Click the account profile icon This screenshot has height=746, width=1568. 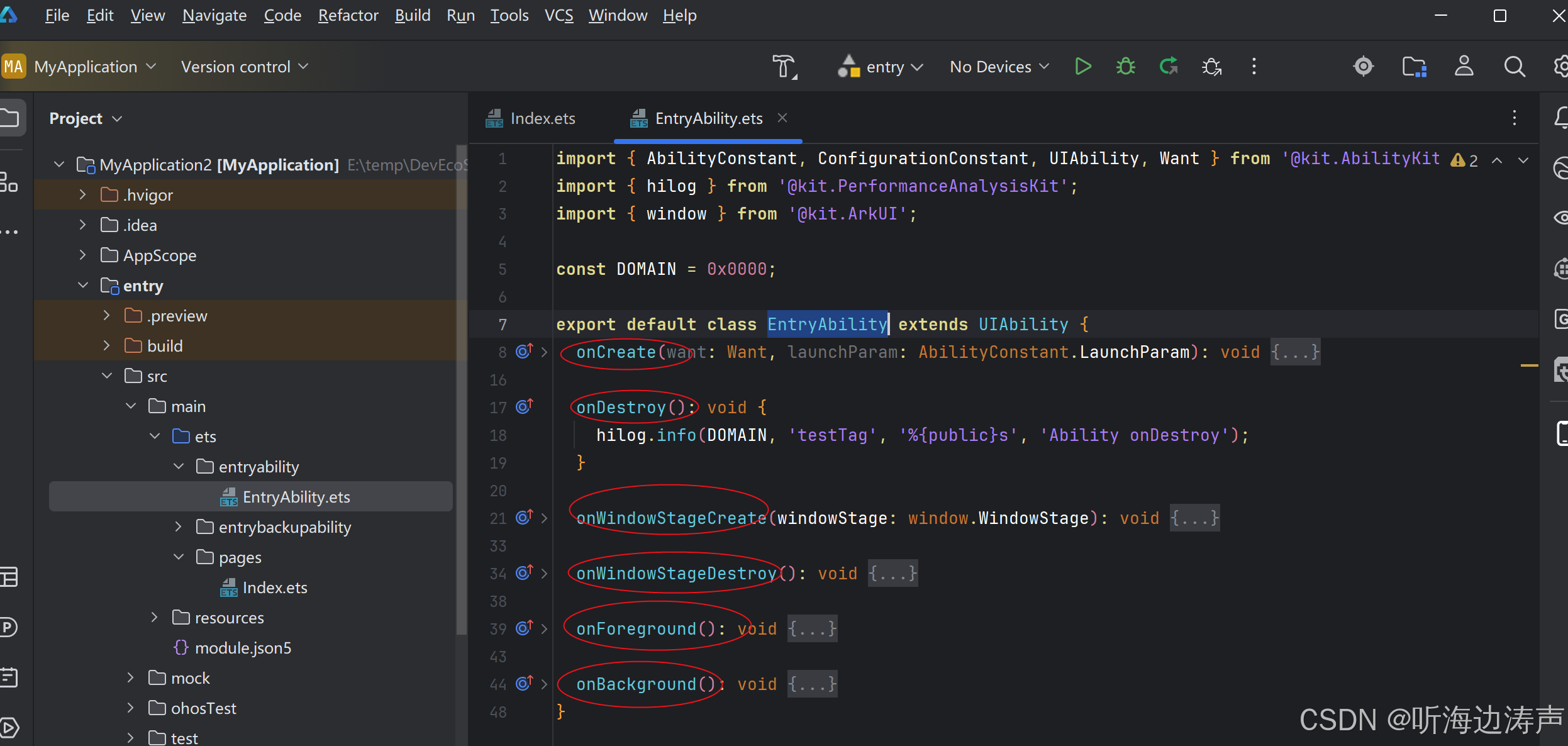click(1464, 67)
